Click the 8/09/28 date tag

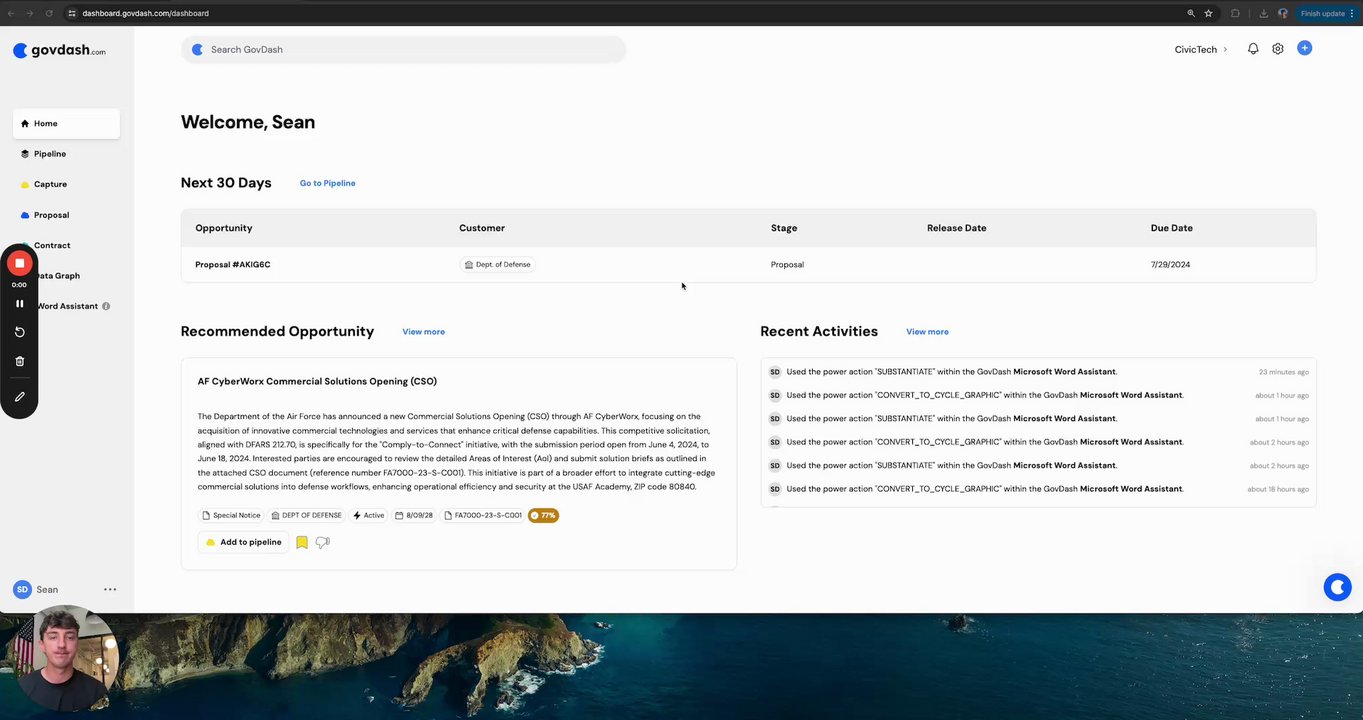[414, 516]
